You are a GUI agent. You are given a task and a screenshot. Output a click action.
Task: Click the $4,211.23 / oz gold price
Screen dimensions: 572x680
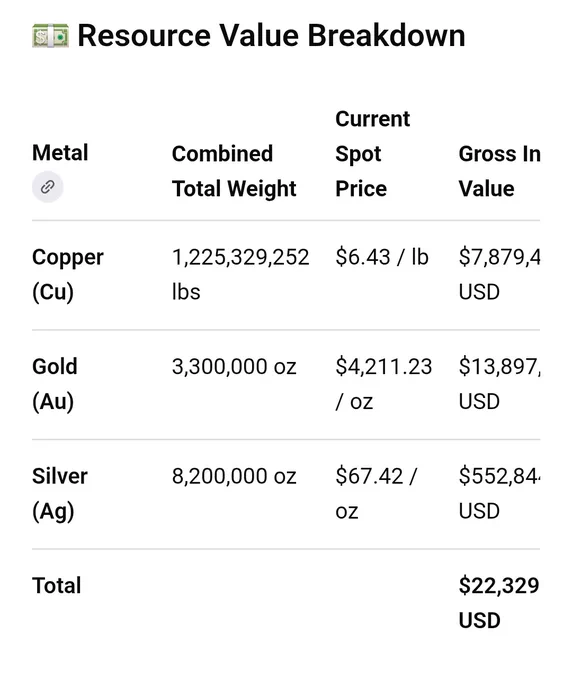pyautogui.click(x=384, y=384)
